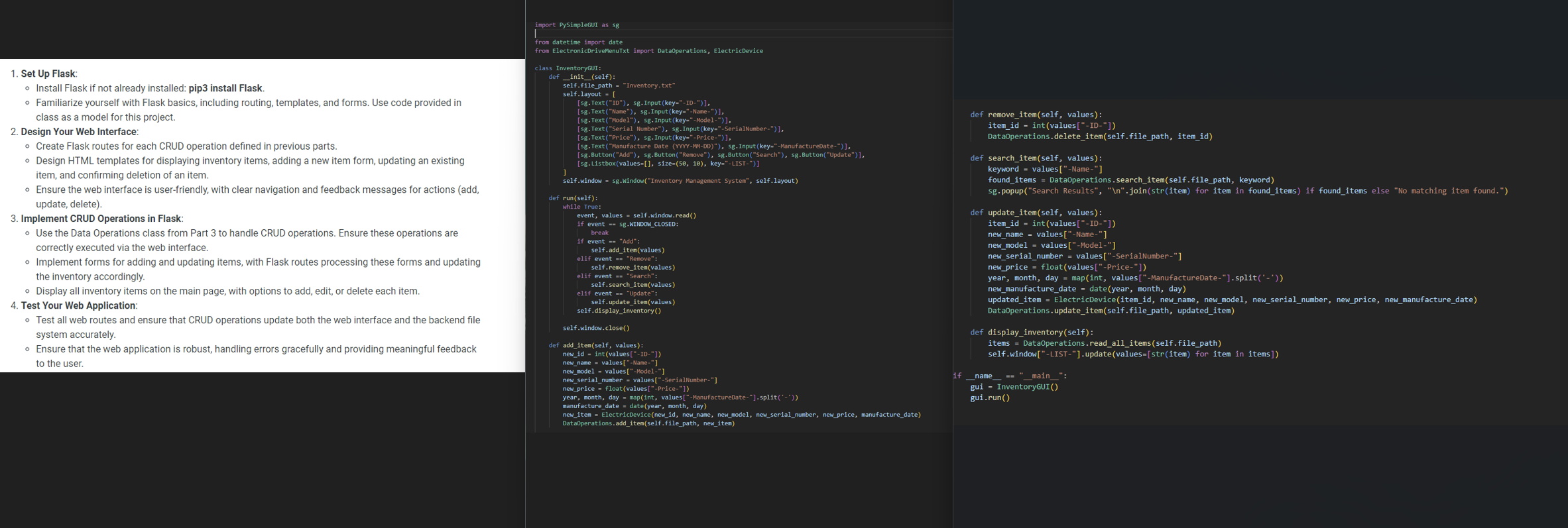Click the 'def __init__(self):' line
Screen dimensions: 1568x528
tap(581, 77)
